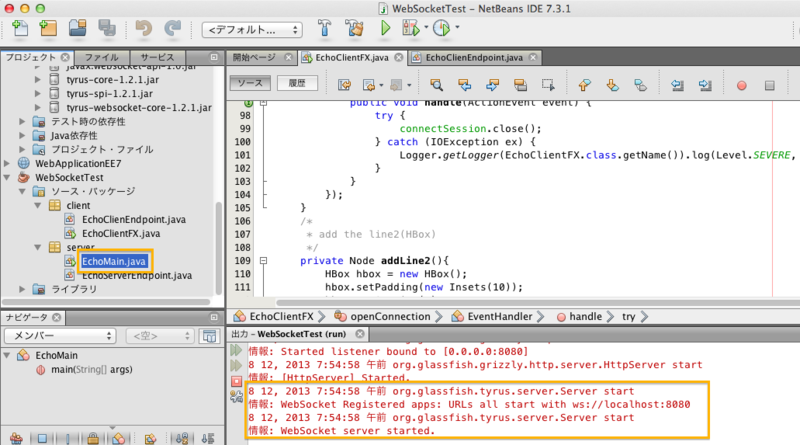Click openConnection in the breadcrumb bar
The height and width of the screenshot is (445, 800).
point(390,316)
